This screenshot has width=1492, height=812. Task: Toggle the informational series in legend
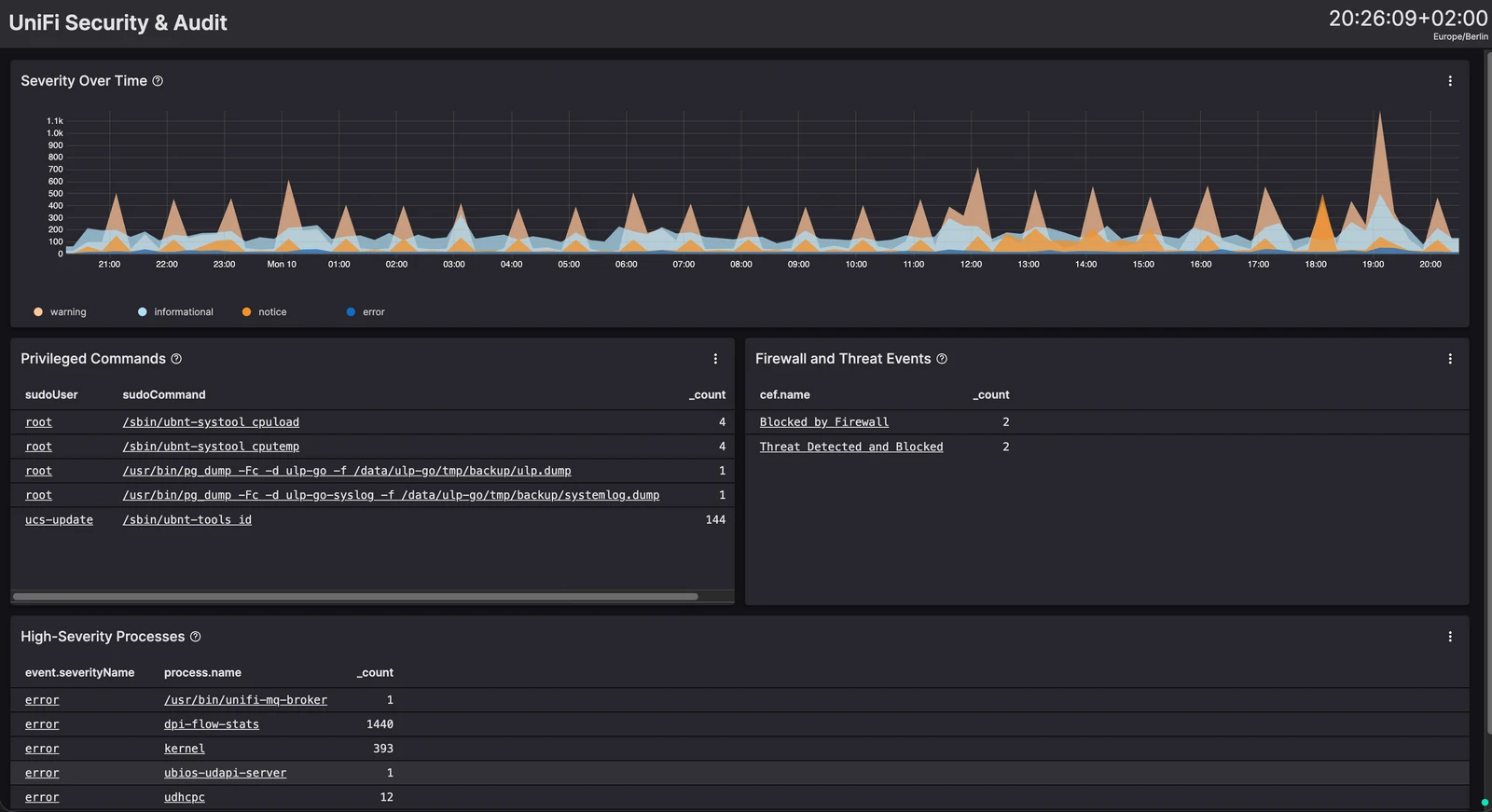pyautogui.click(x=175, y=312)
